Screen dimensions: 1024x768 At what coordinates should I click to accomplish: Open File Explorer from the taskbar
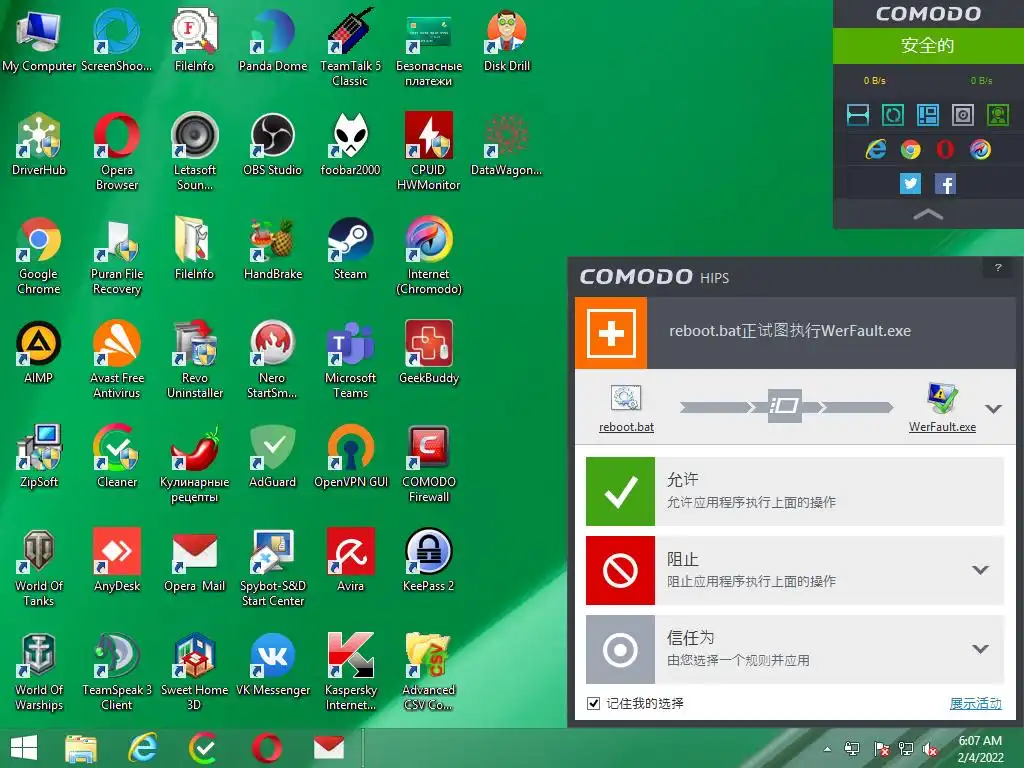81,748
